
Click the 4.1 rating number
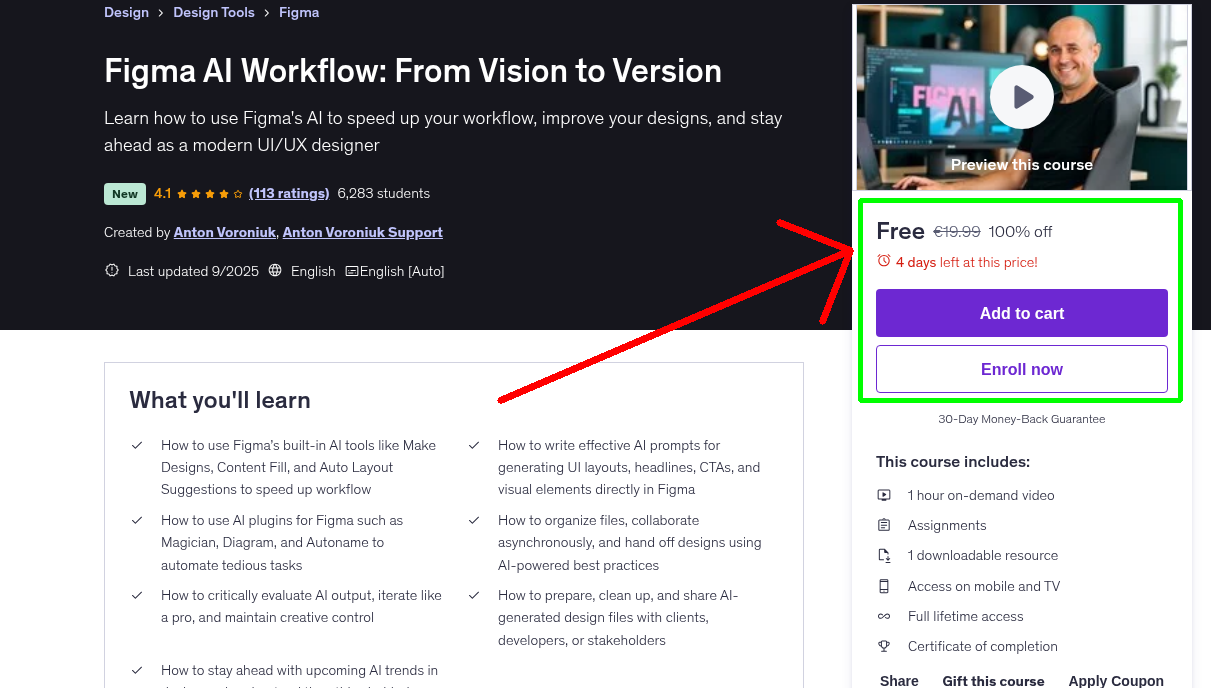coord(163,194)
